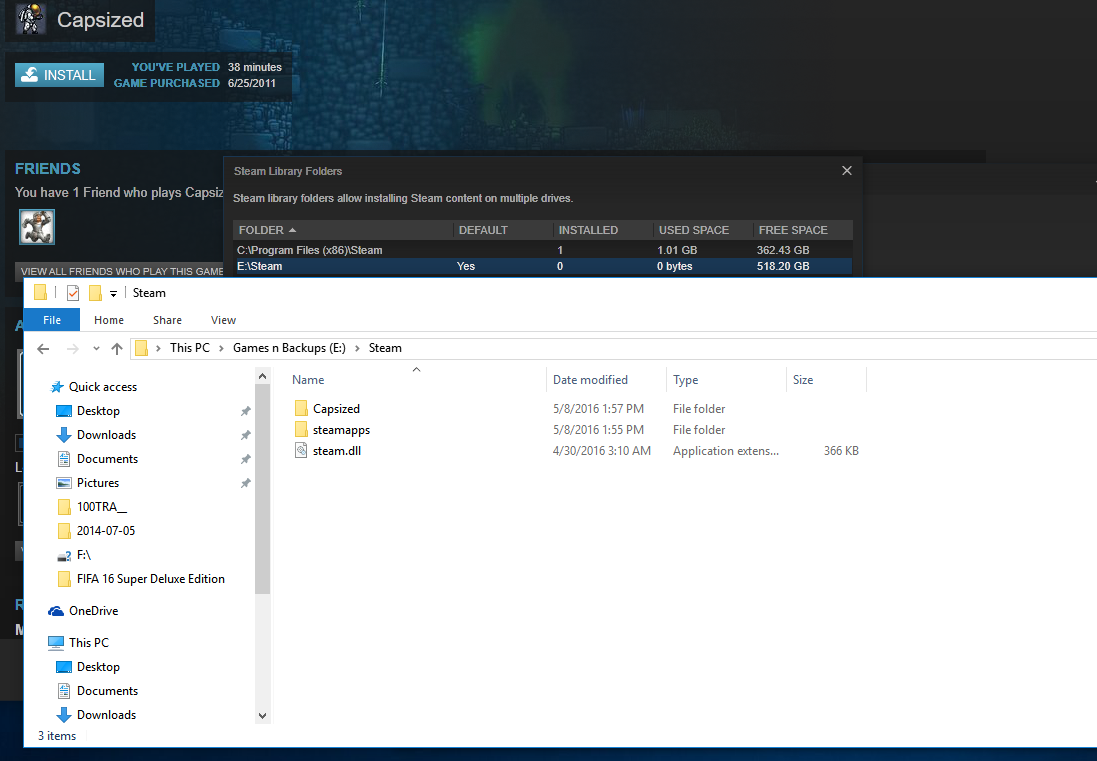Screen dimensions: 1097x761
Task: Click the DEFAULT column header in Steam dialog
Action: tap(502, 230)
